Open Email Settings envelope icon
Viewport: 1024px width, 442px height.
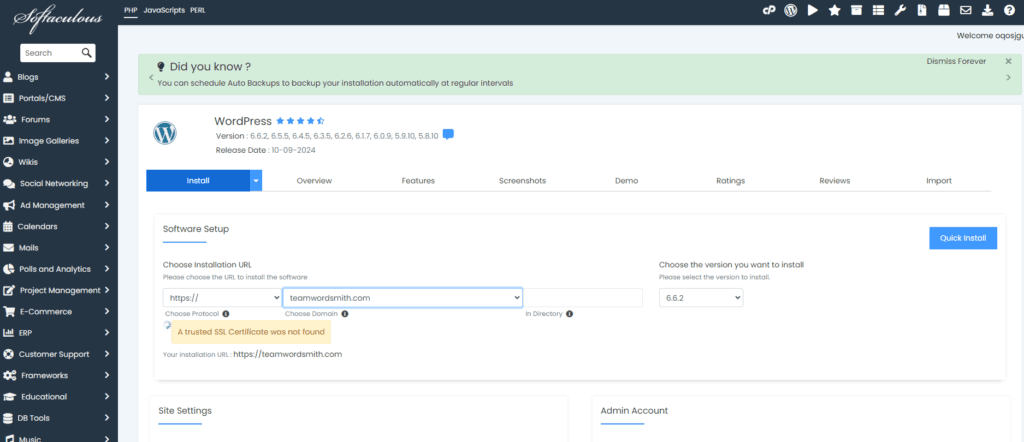pos(965,10)
